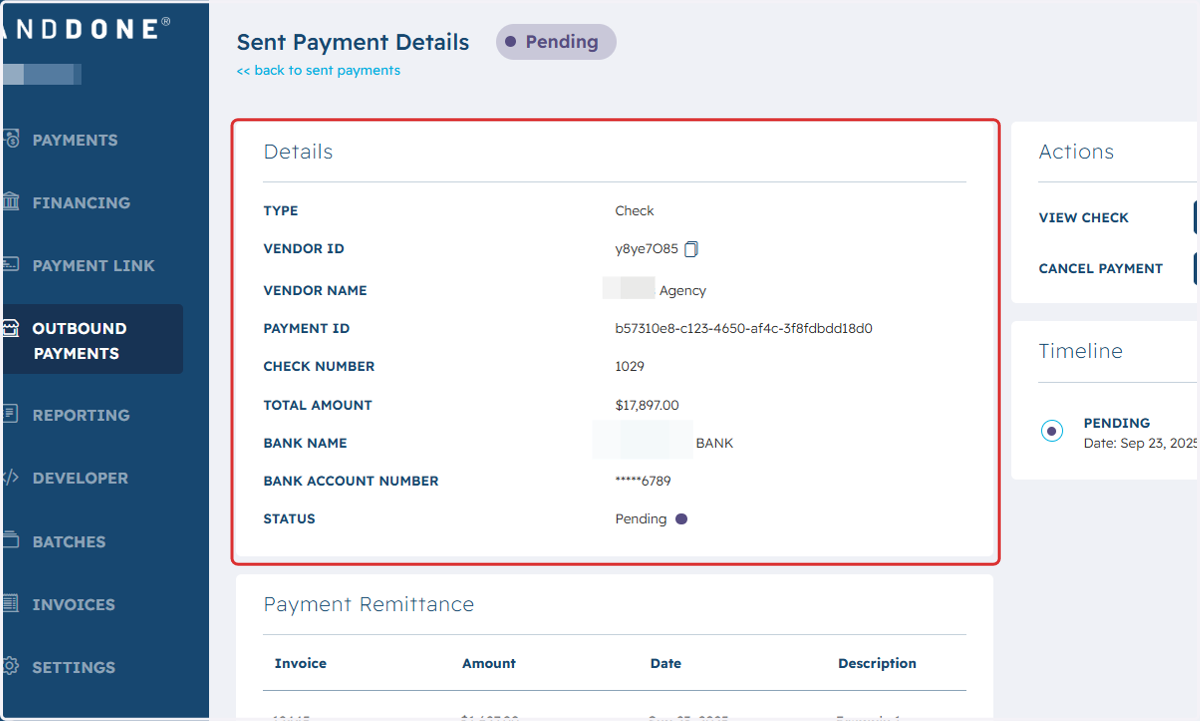The width and height of the screenshot is (1200, 721).
Task: Click the Developer code icon
Action: click(x=11, y=477)
